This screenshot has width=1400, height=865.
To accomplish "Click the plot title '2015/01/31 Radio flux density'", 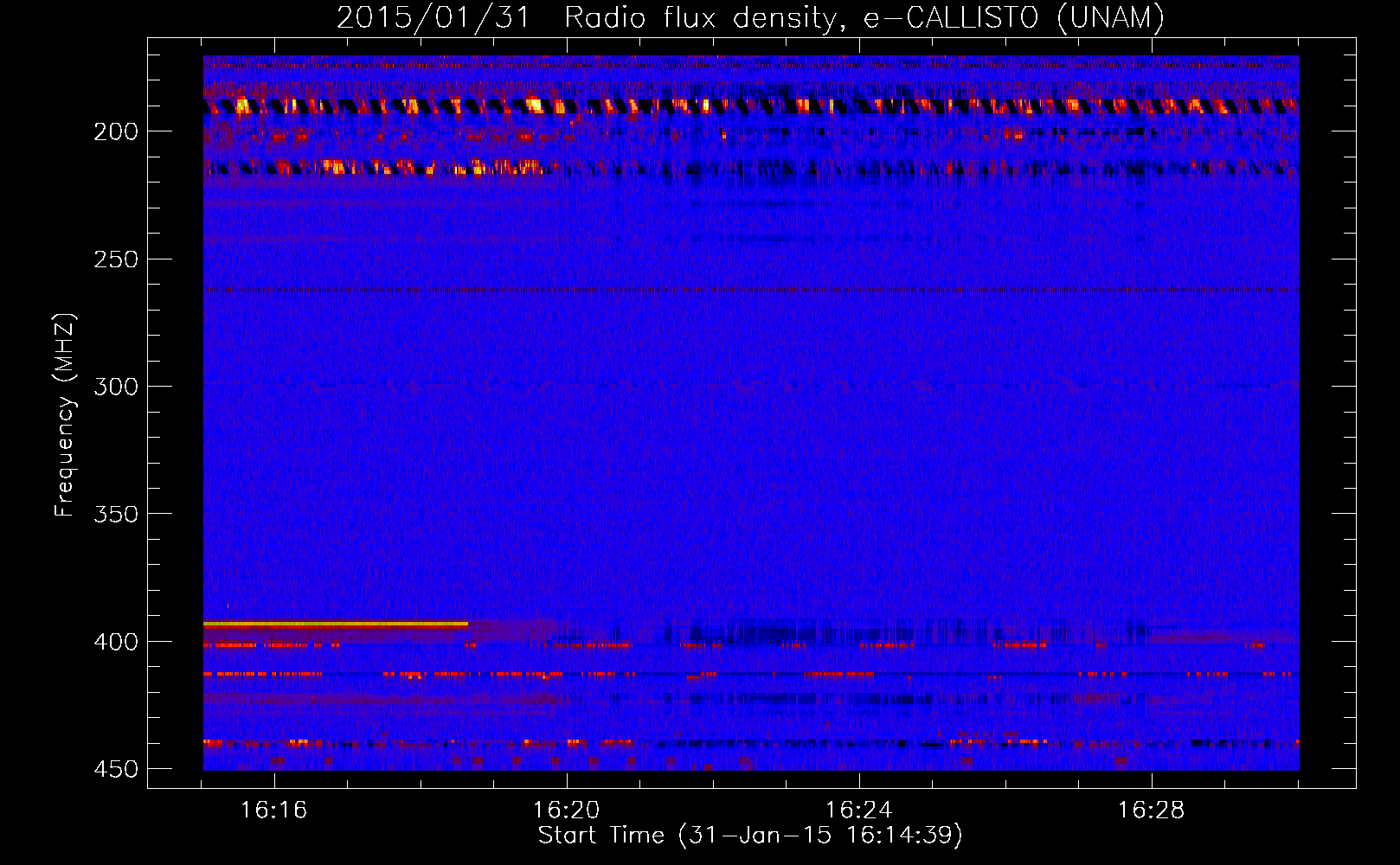I will click(x=750, y=17).
